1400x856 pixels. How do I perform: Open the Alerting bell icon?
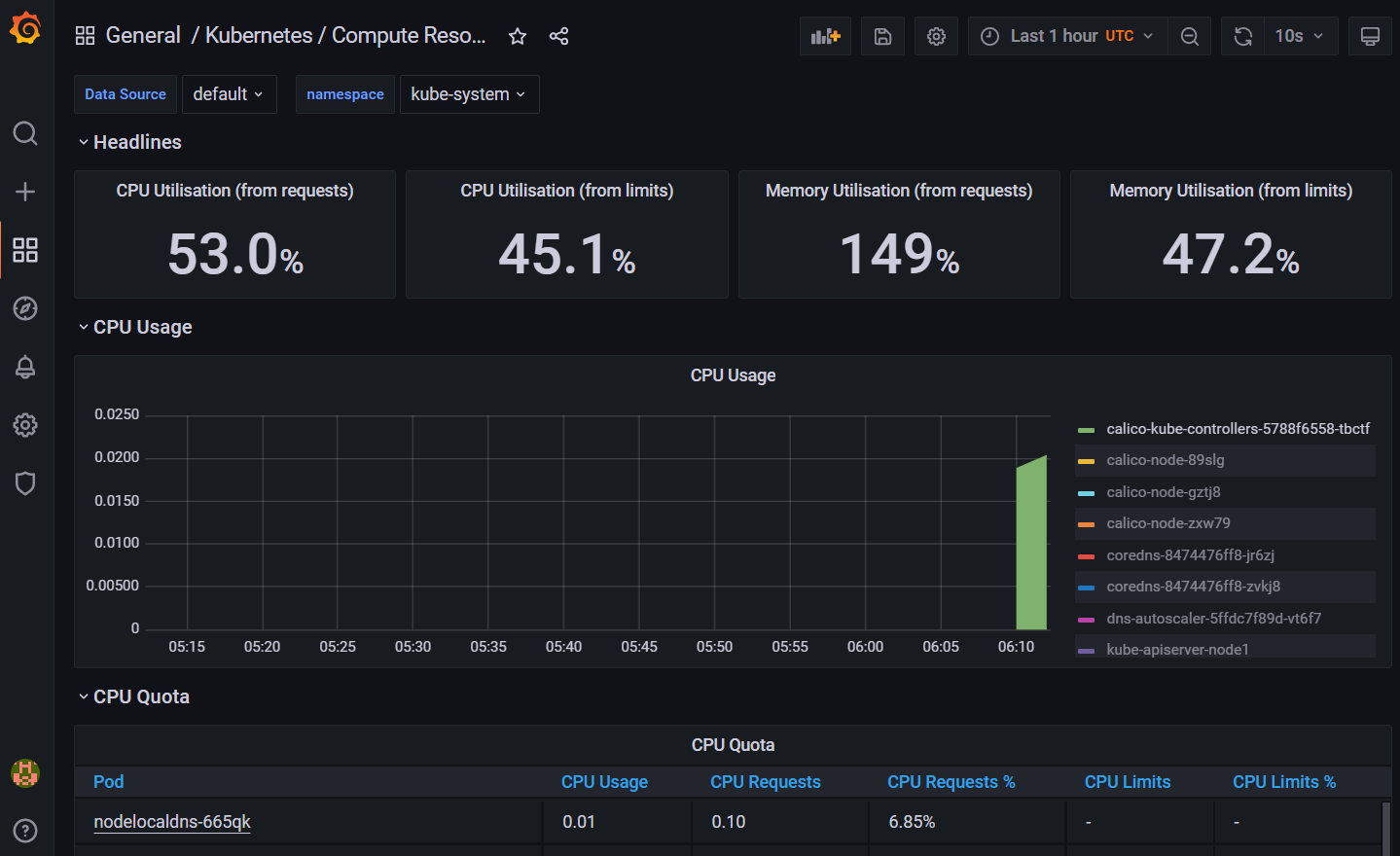pyautogui.click(x=25, y=367)
